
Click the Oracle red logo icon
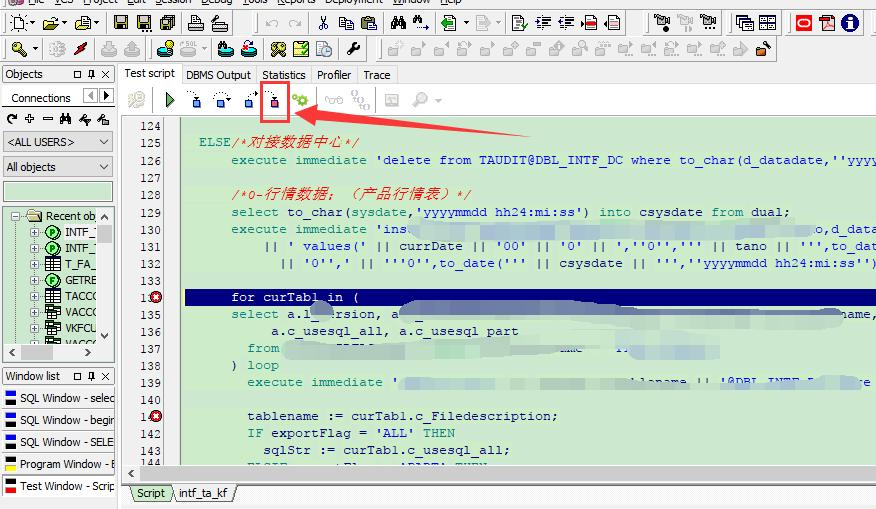point(803,23)
